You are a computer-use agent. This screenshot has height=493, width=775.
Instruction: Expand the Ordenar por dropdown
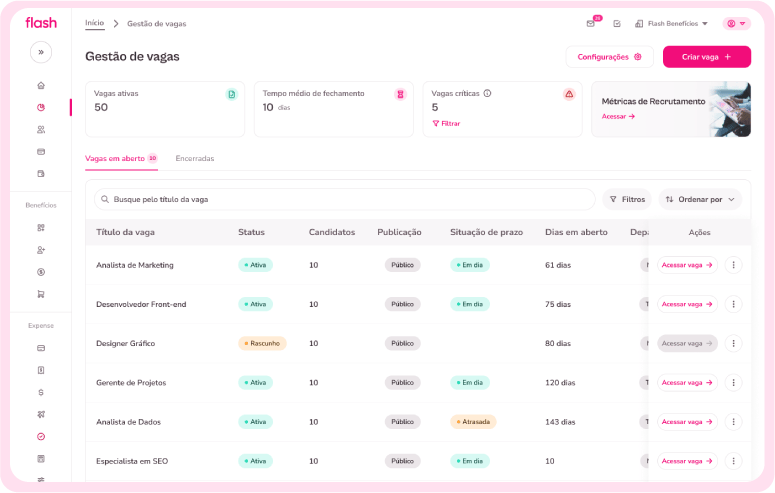(700, 199)
